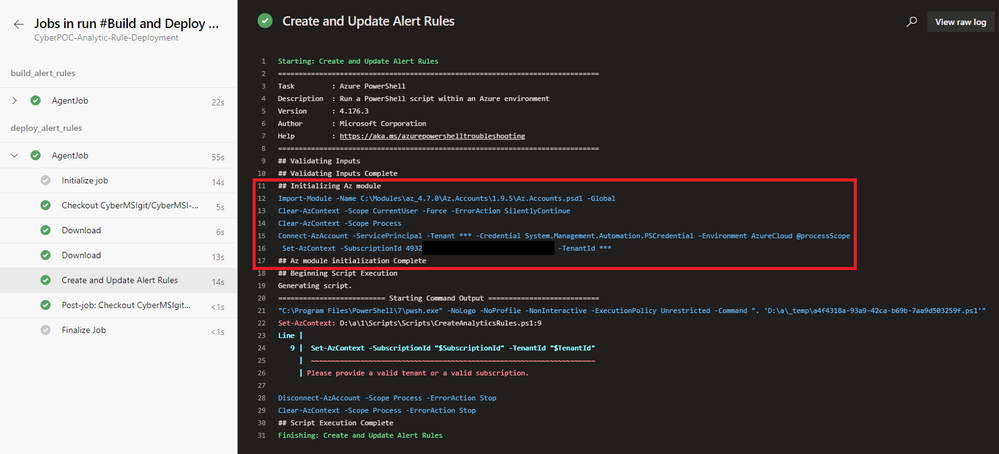Click the grey status icon beside Finalize Job

[45, 330]
